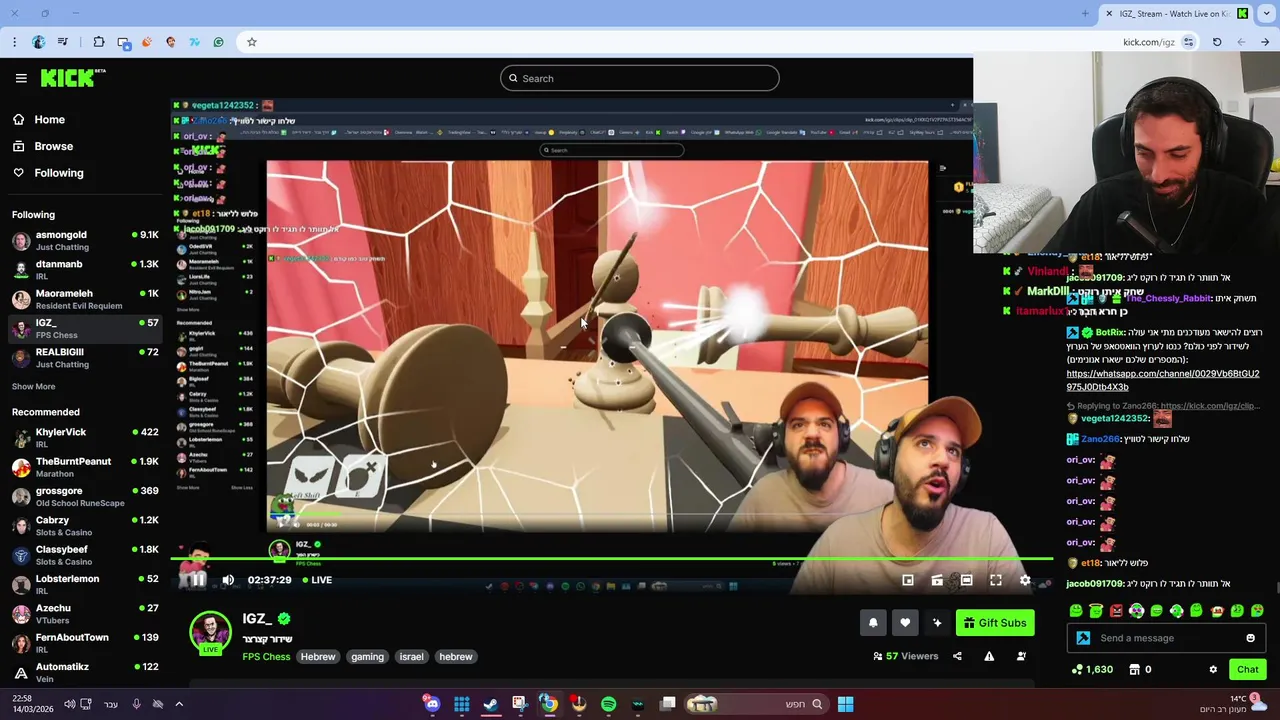
Task: Jump to LIVE in player
Action: point(316,580)
